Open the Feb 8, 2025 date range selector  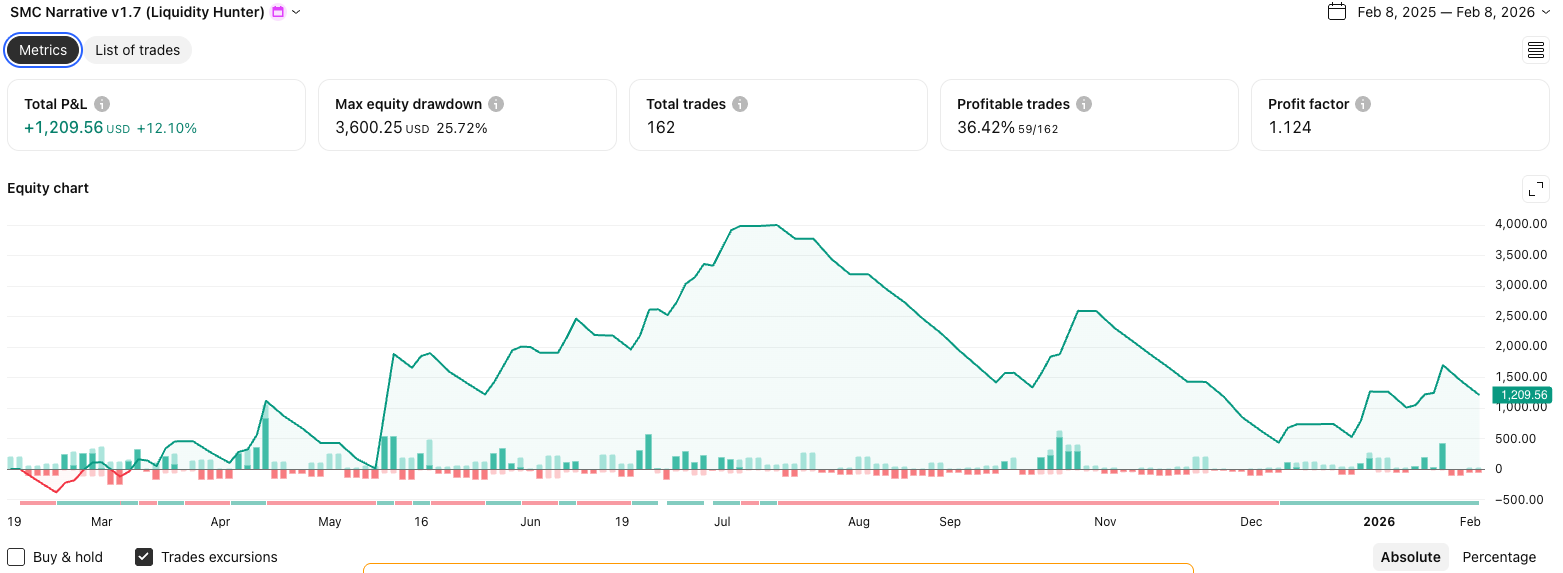pyautogui.click(x=1445, y=12)
